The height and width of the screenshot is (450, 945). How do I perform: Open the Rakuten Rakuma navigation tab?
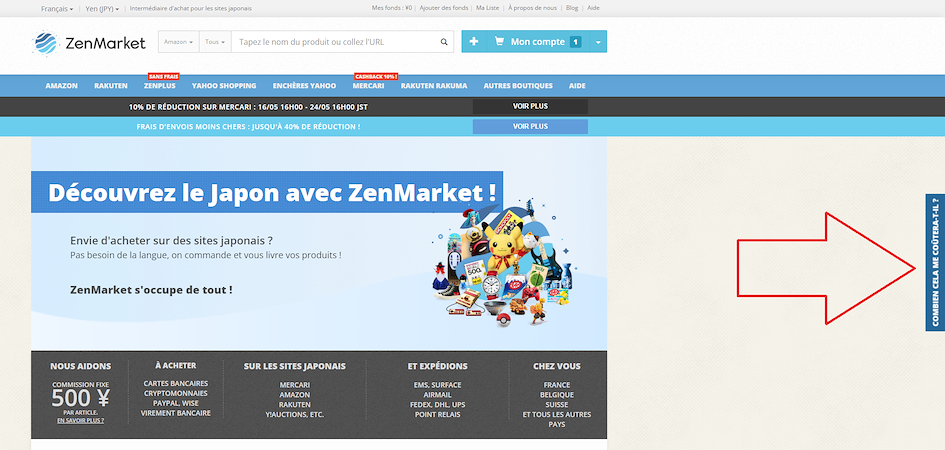click(x=434, y=86)
